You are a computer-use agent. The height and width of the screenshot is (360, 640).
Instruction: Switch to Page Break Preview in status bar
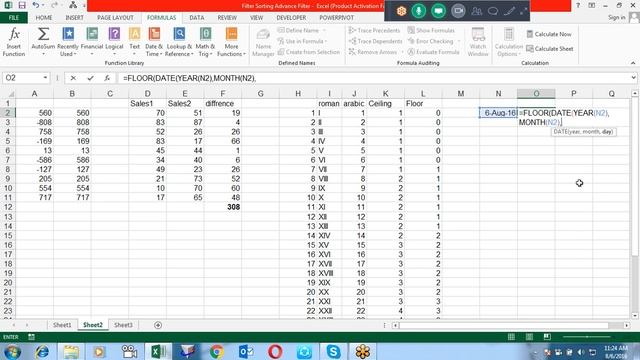point(547,337)
